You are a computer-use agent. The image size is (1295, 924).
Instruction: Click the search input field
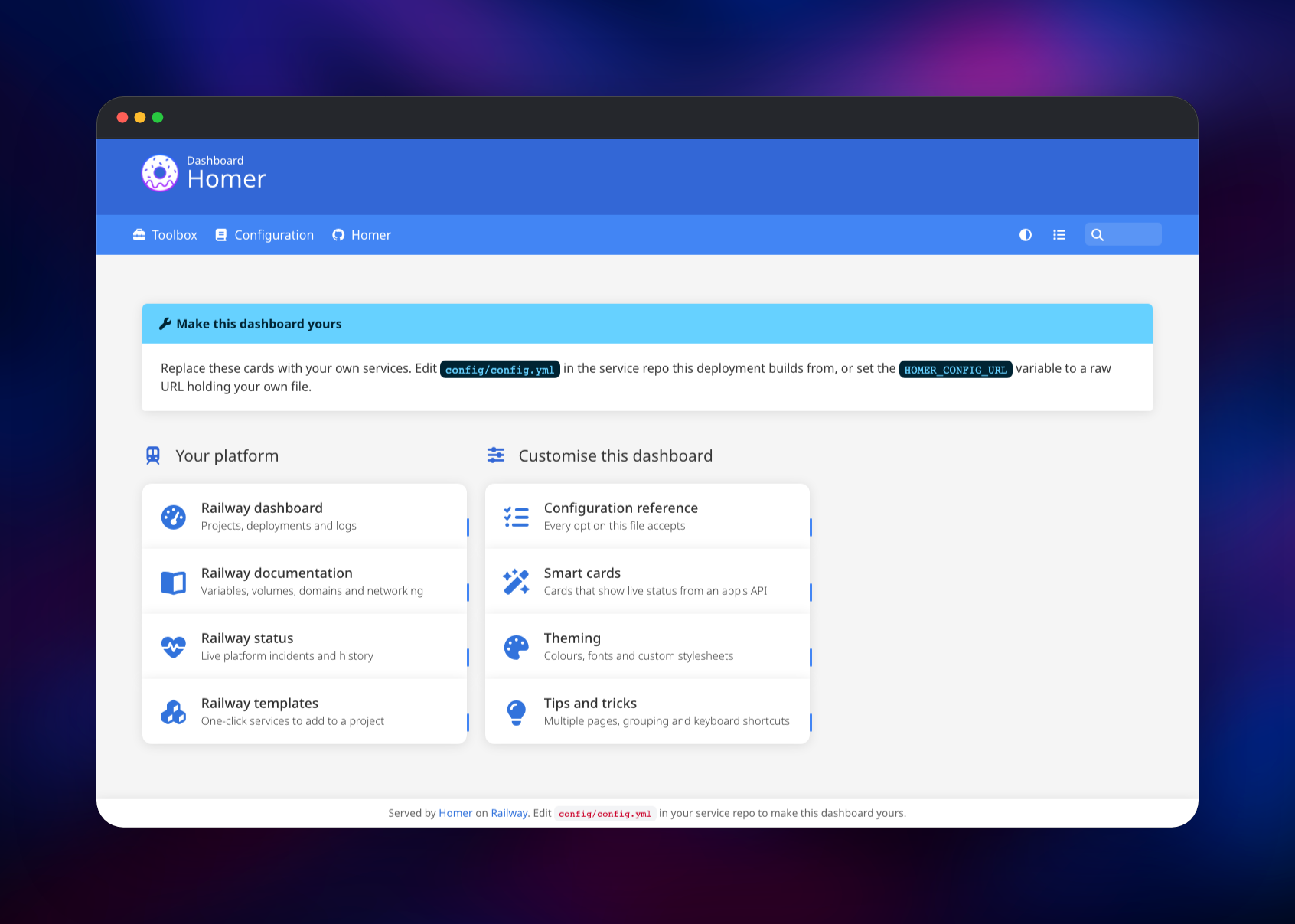pyautogui.click(x=1124, y=234)
